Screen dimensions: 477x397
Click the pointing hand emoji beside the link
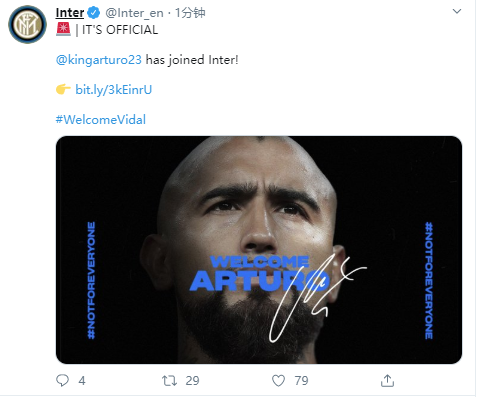click(63, 89)
